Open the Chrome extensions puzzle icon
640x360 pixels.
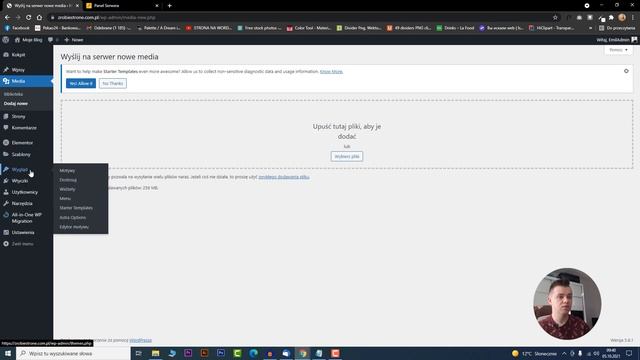(x=611, y=18)
